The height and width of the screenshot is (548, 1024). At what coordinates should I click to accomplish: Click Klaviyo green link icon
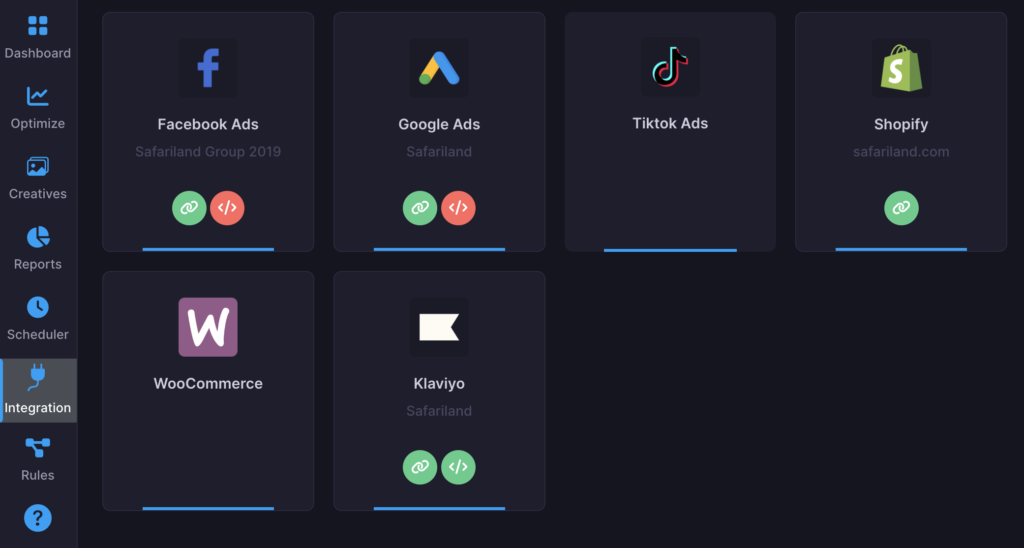click(420, 467)
